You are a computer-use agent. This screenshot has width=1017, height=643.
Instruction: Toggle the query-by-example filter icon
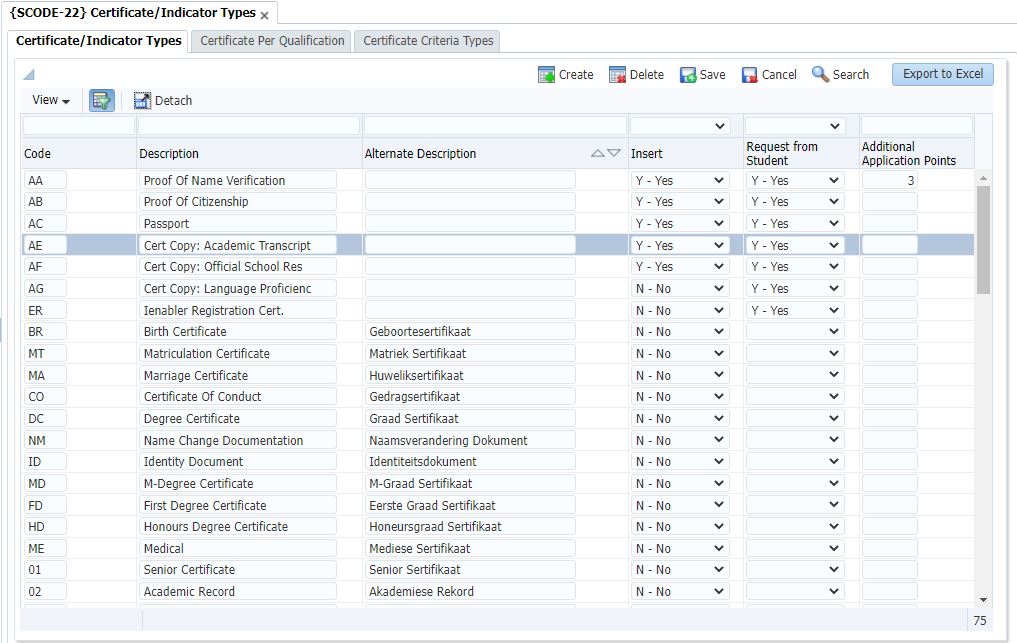[102, 100]
